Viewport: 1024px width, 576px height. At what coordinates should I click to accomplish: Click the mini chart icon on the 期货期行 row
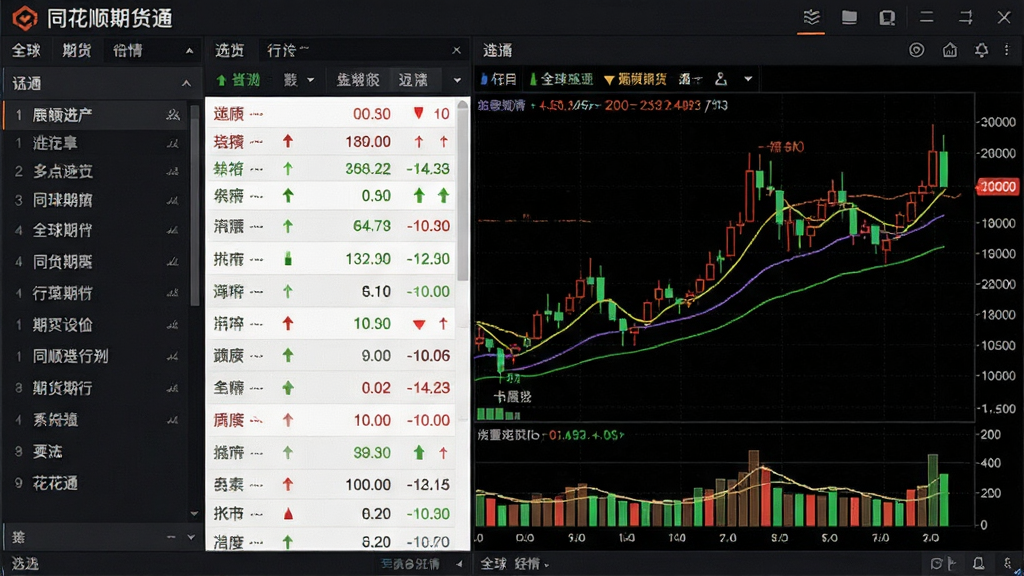172,388
